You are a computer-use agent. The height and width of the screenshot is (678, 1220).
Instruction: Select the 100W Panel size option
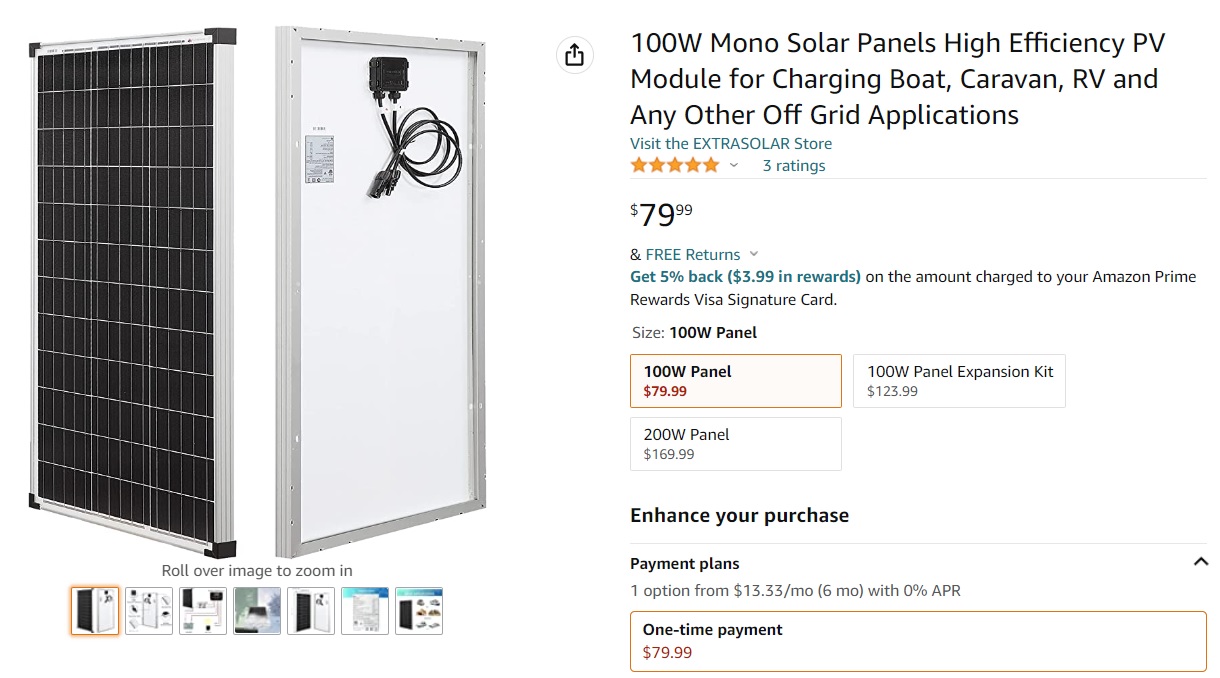[x=735, y=381]
